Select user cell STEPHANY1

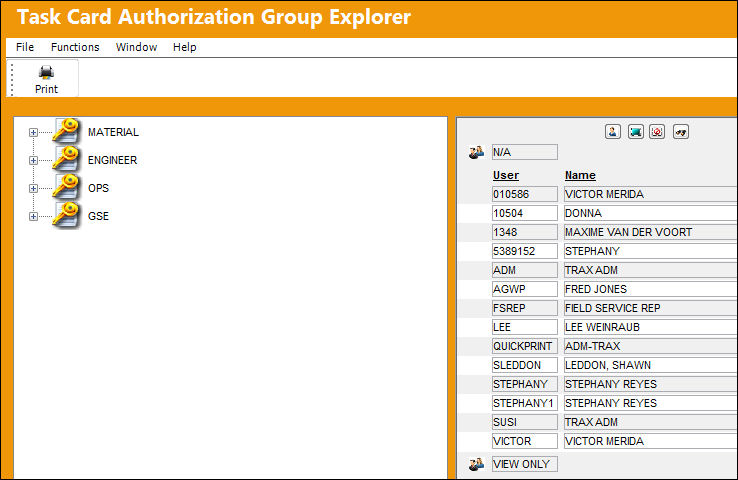(525, 403)
